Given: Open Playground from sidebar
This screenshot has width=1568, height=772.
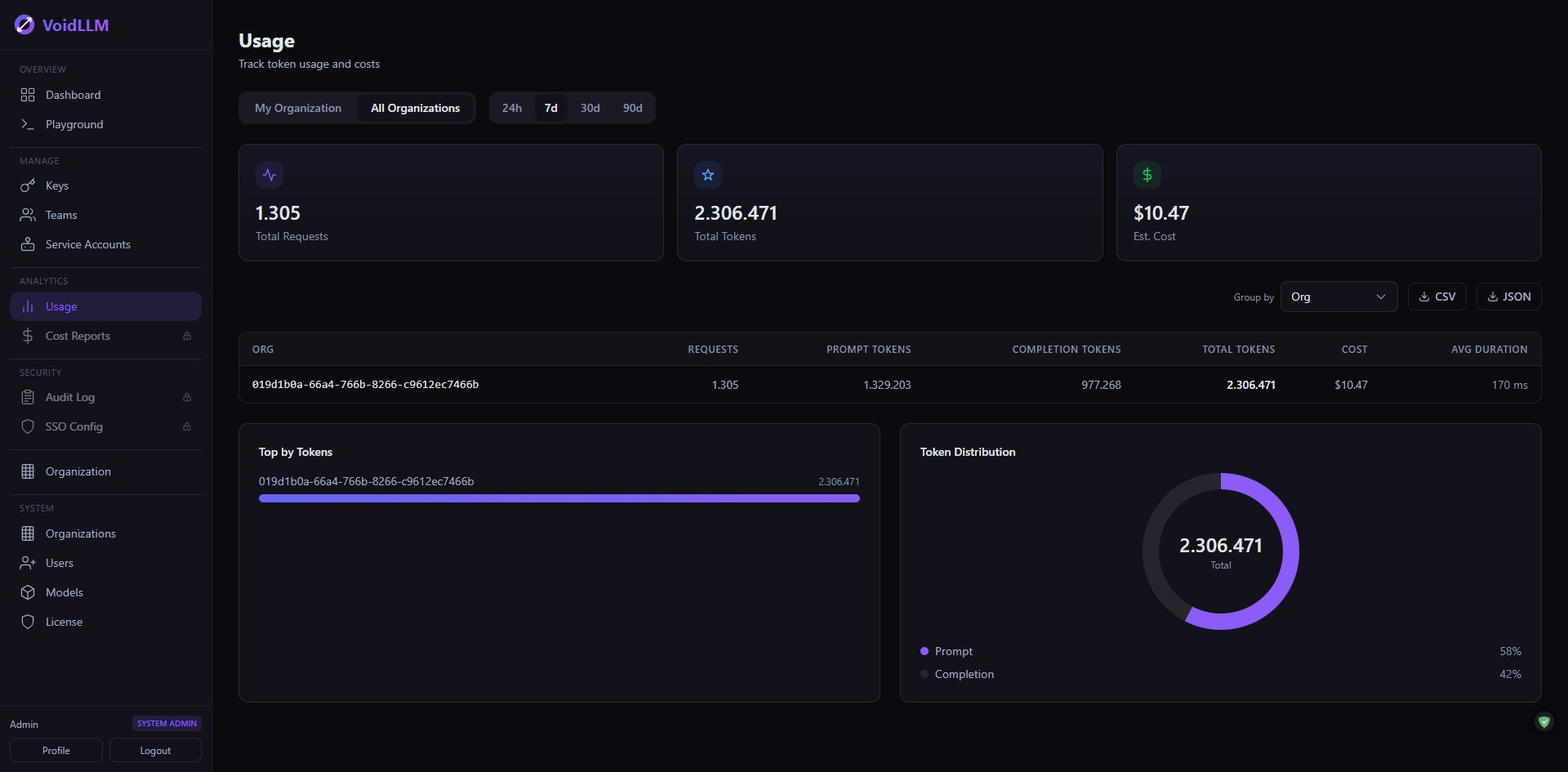Looking at the screenshot, I should (105, 124).
